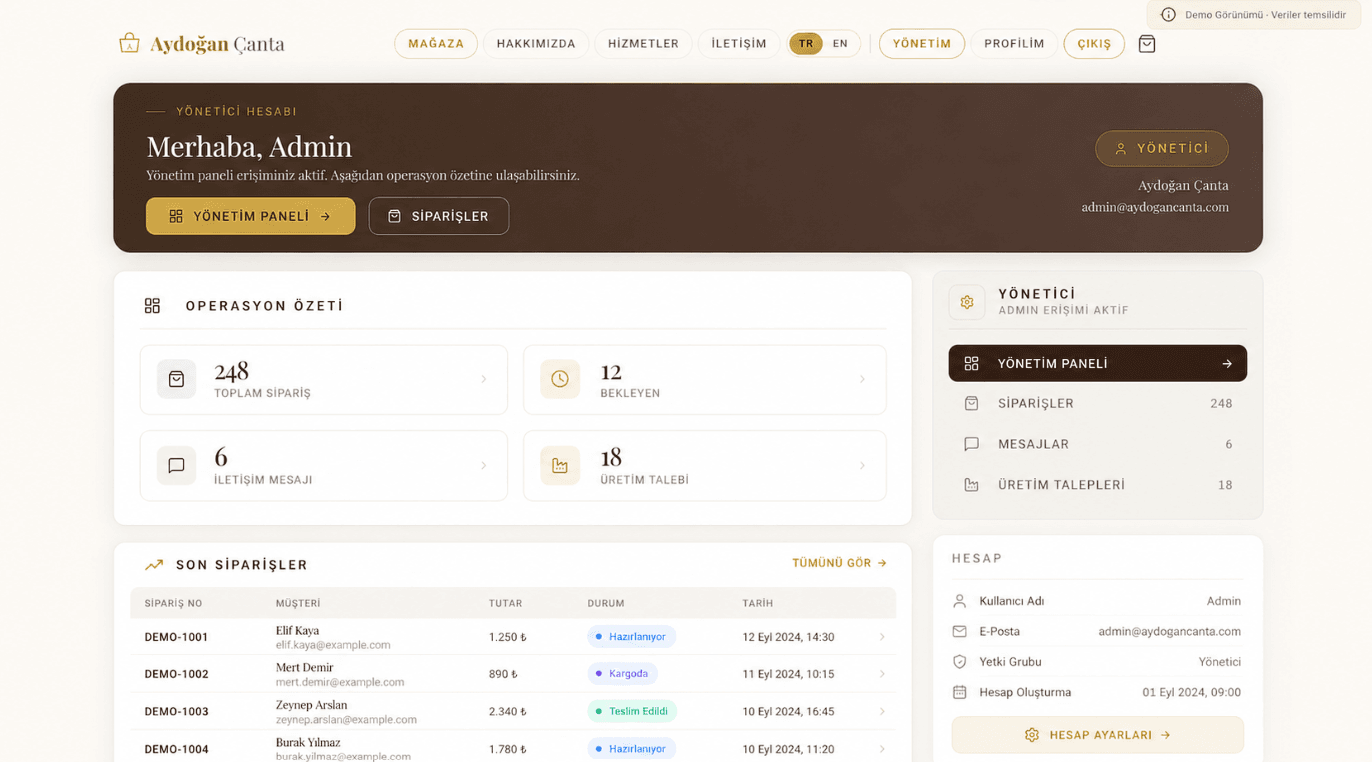This screenshot has width=1372, height=762.
Task: Click the trend arrow icon beside Son Siparişler
Action: point(154,565)
